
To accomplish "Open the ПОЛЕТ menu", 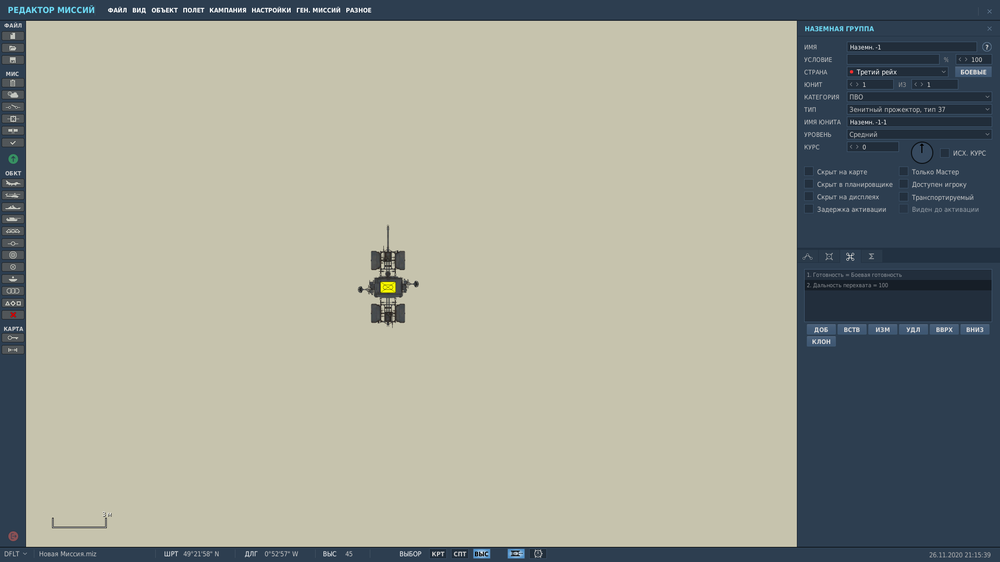I will (x=193, y=10).
